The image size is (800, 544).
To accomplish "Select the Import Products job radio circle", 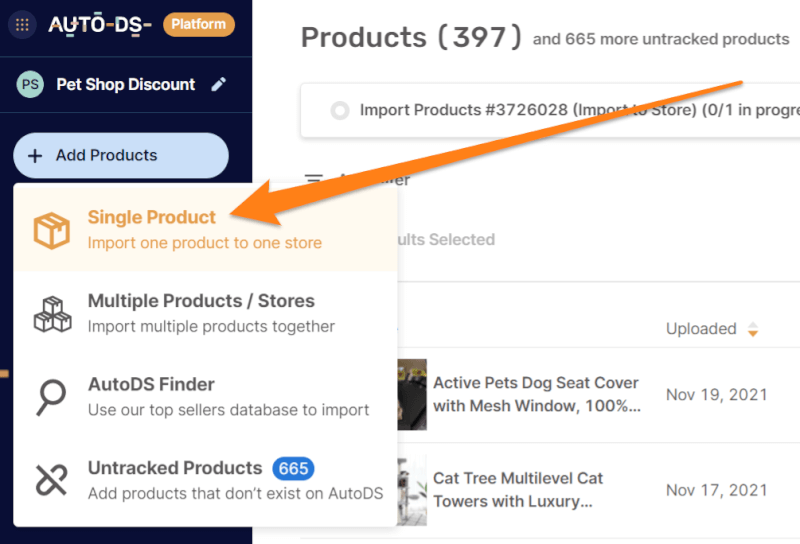I will coord(339,110).
